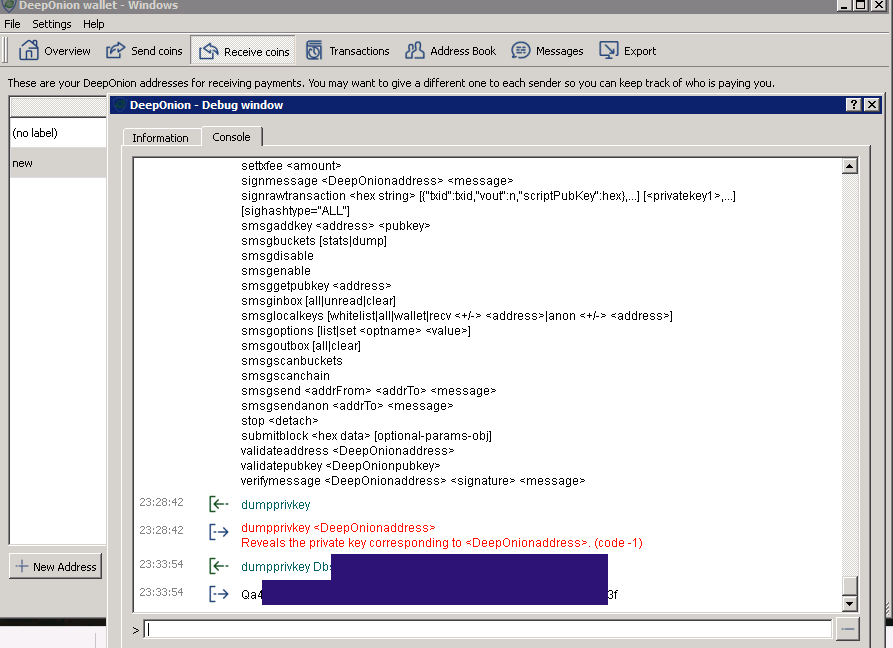Image resolution: width=893 pixels, height=648 pixels.
Task: Open the Receive coins label
Action: point(256,52)
